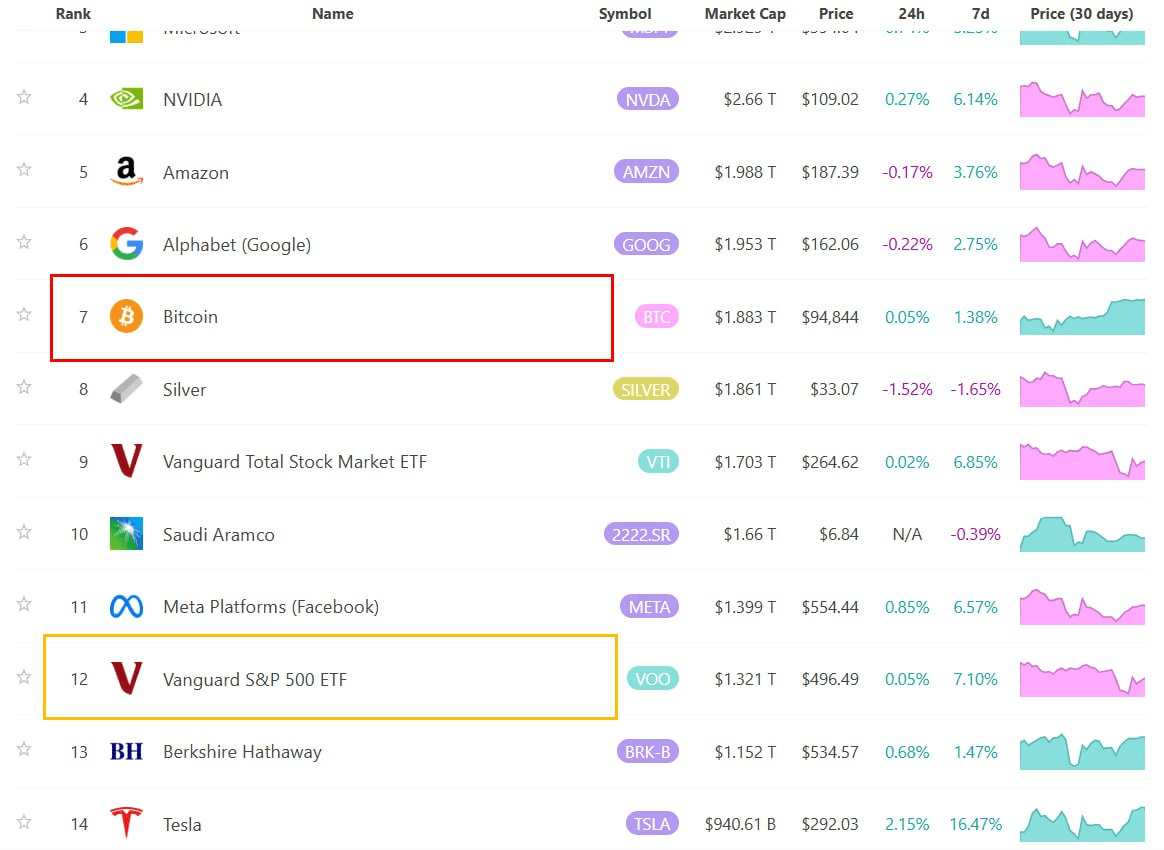Screen dimensions: 1164x850
Task: Click Bitcoin's price value $94,844
Action: [x=830, y=318]
